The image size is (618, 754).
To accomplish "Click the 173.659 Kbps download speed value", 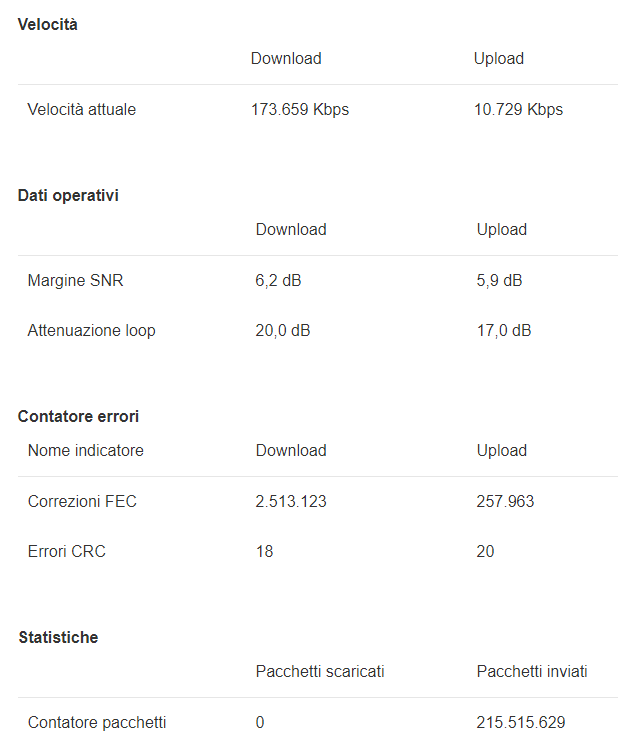I will coord(300,110).
